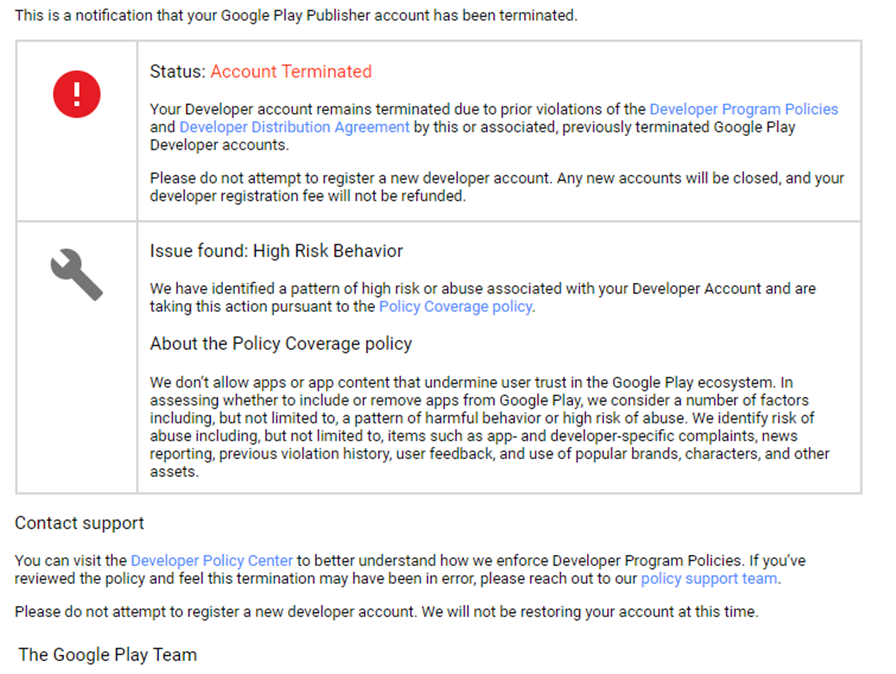Click the 'About the Policy Coverage policy' heading
896x674 pixels.
(281, 344)
